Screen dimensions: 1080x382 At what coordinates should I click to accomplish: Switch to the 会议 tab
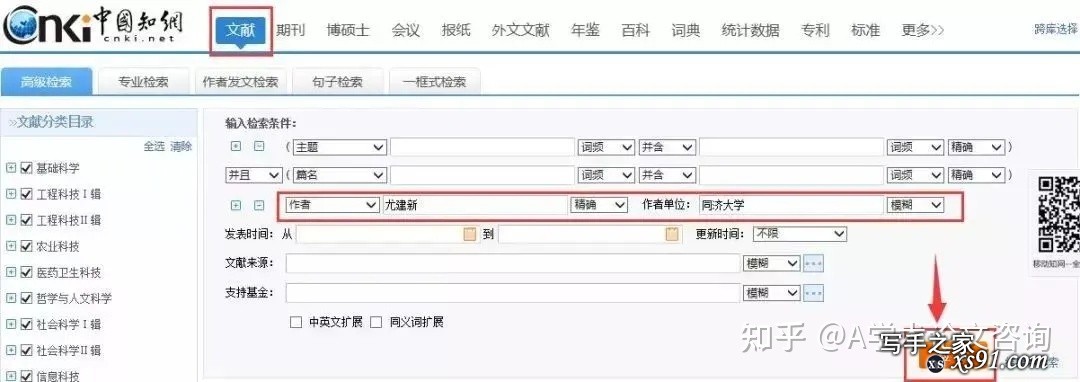pyautogui.click(x=406, y=30)
